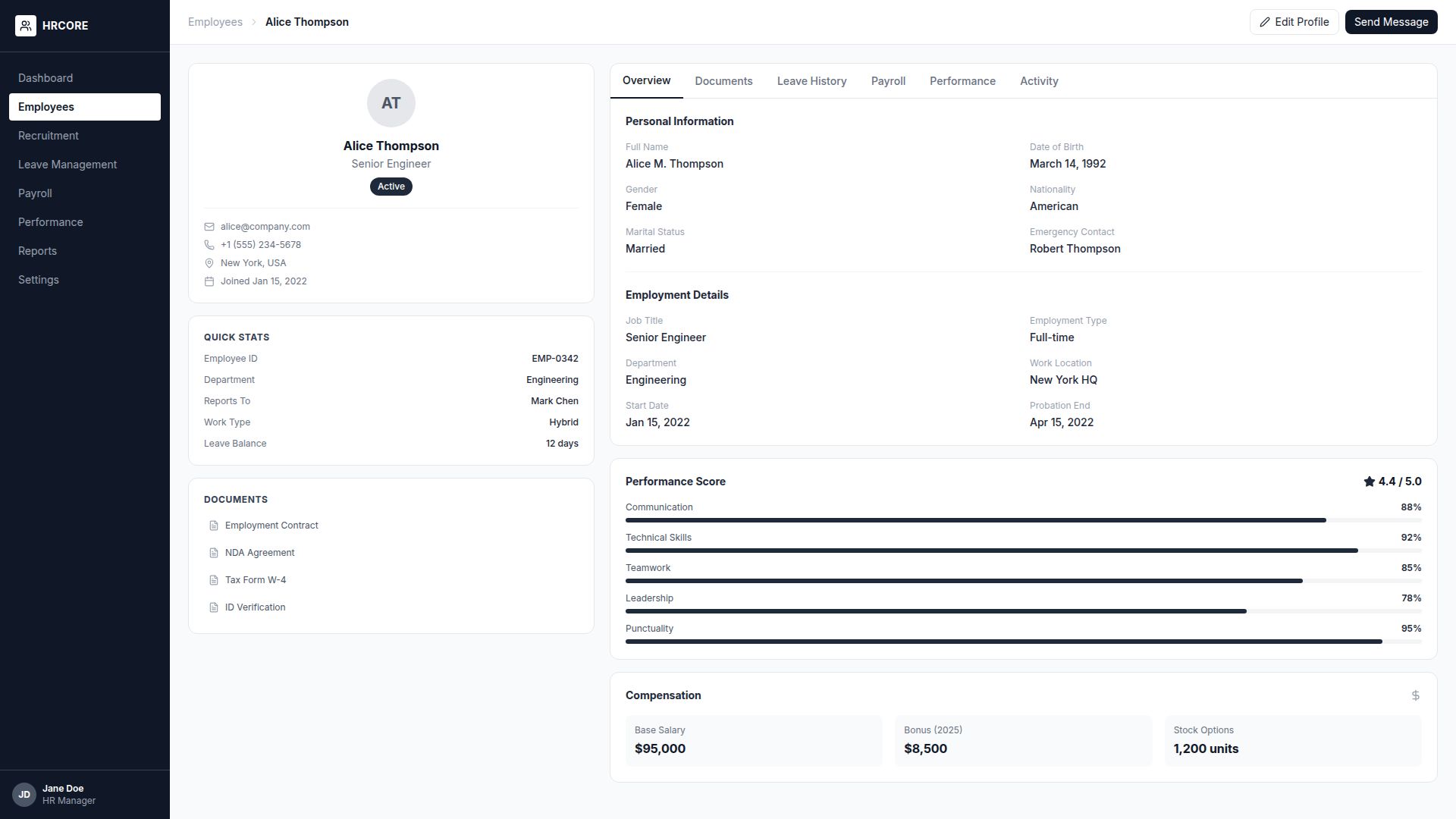Click the Send Message button
The image size is (1456, 819).
(1391, 22)
